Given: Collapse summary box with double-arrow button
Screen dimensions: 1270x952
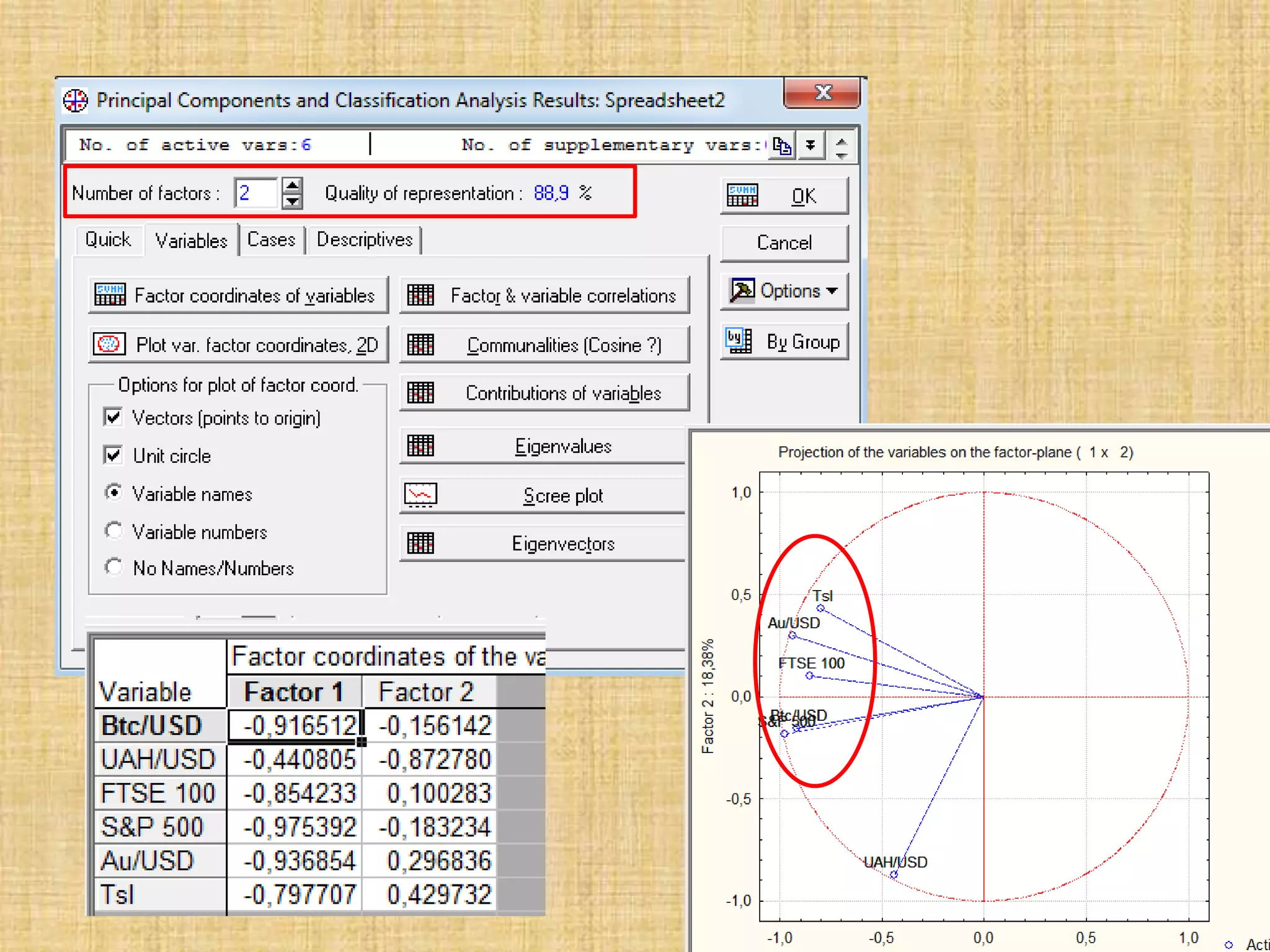Looking at the screenshot, I should [810, 146].
